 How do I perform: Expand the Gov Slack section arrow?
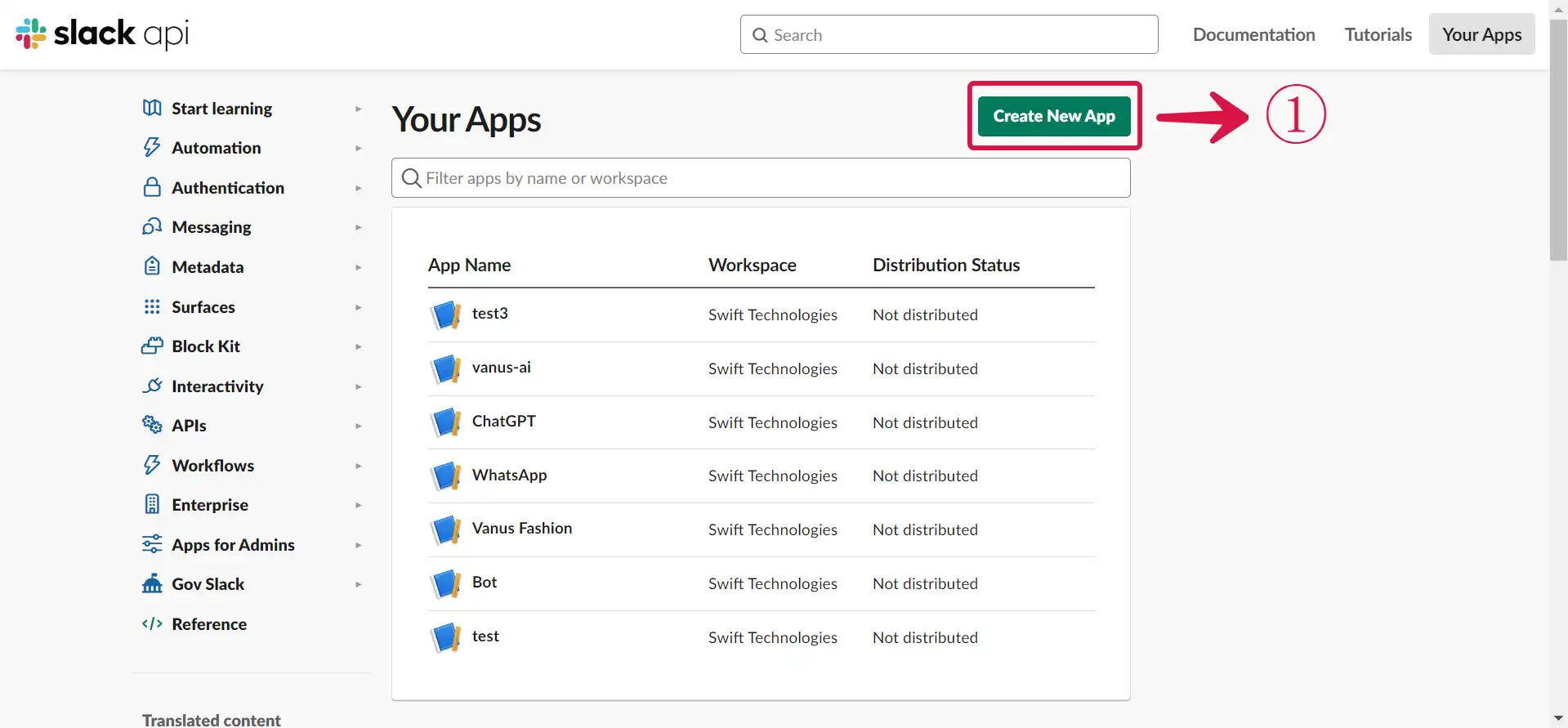358,584
